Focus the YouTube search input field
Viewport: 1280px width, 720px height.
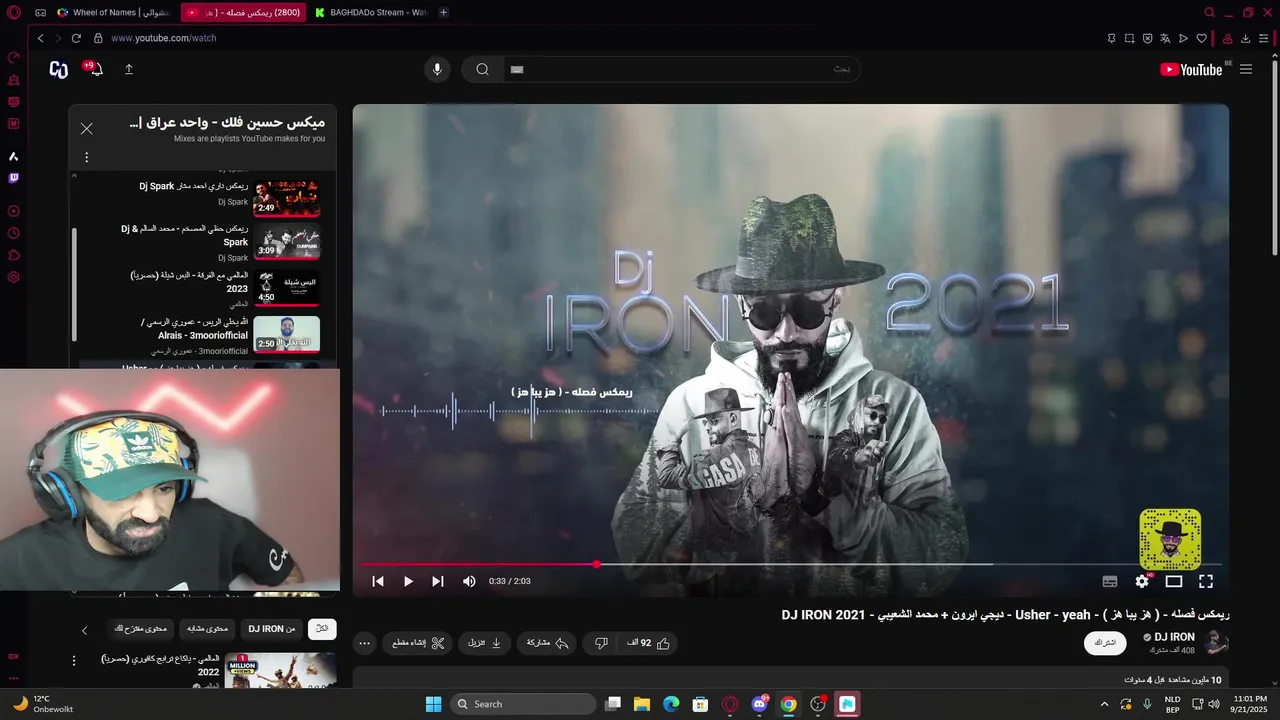680,69
